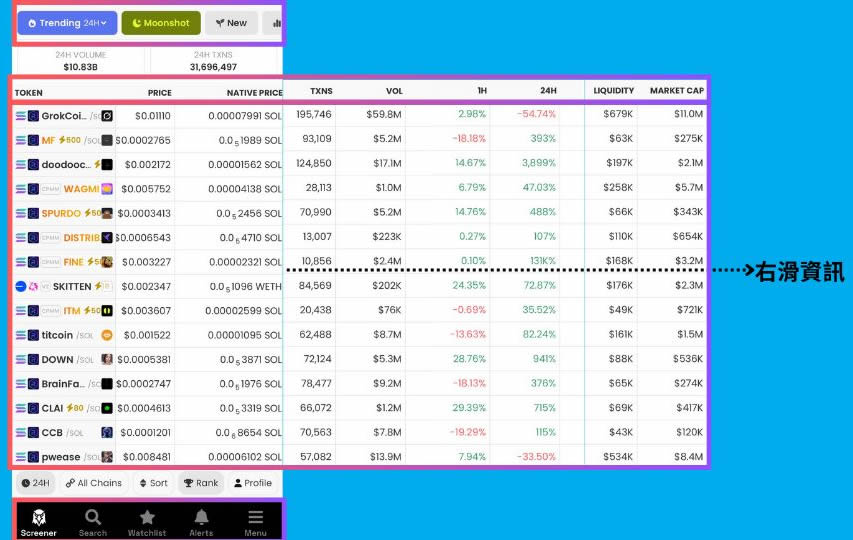Open the Sort options
Image resolution: width=853 pixels, height=540 pixels.
pos(153,483)
